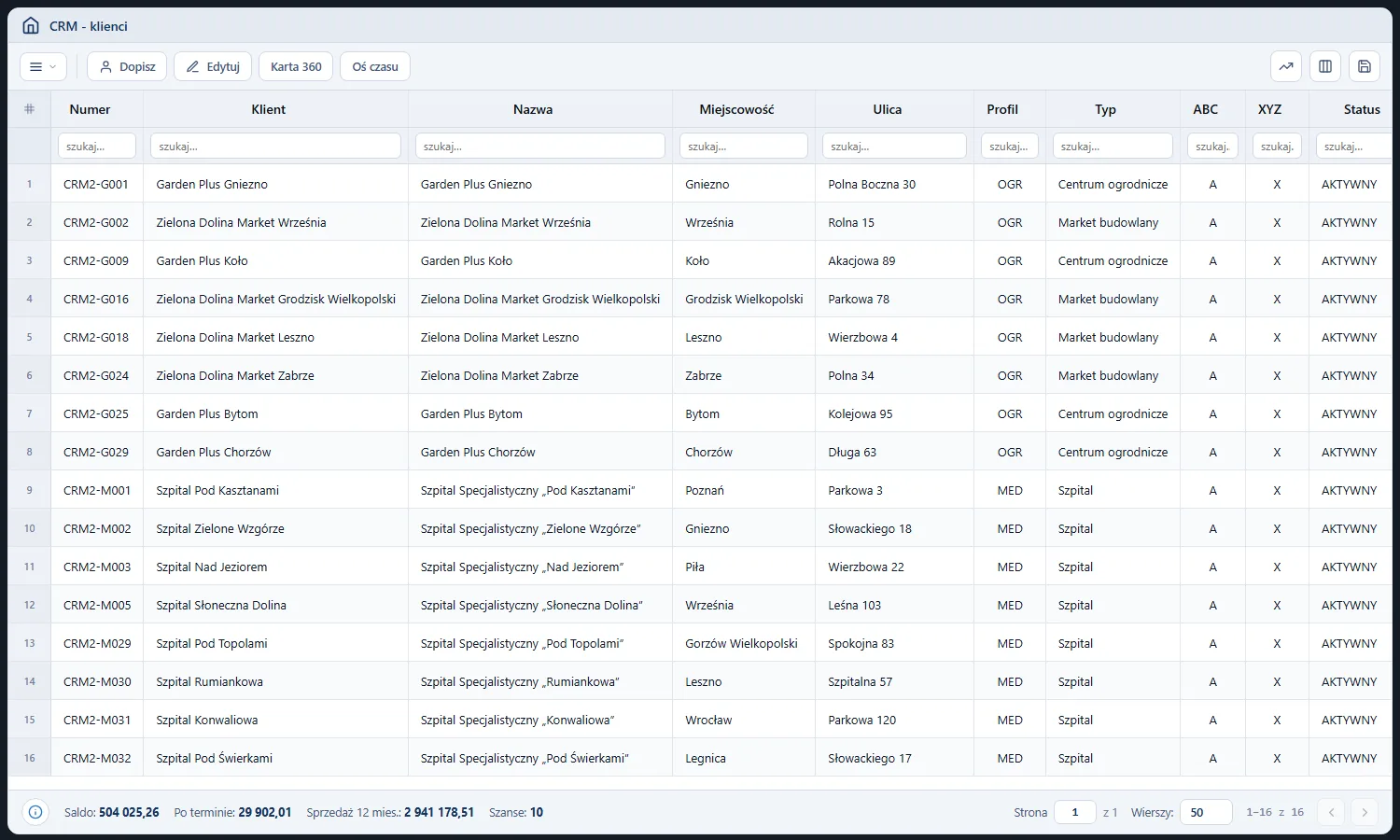
Task: Focus the Typ search field
Action: click(x=1113, y=147)
